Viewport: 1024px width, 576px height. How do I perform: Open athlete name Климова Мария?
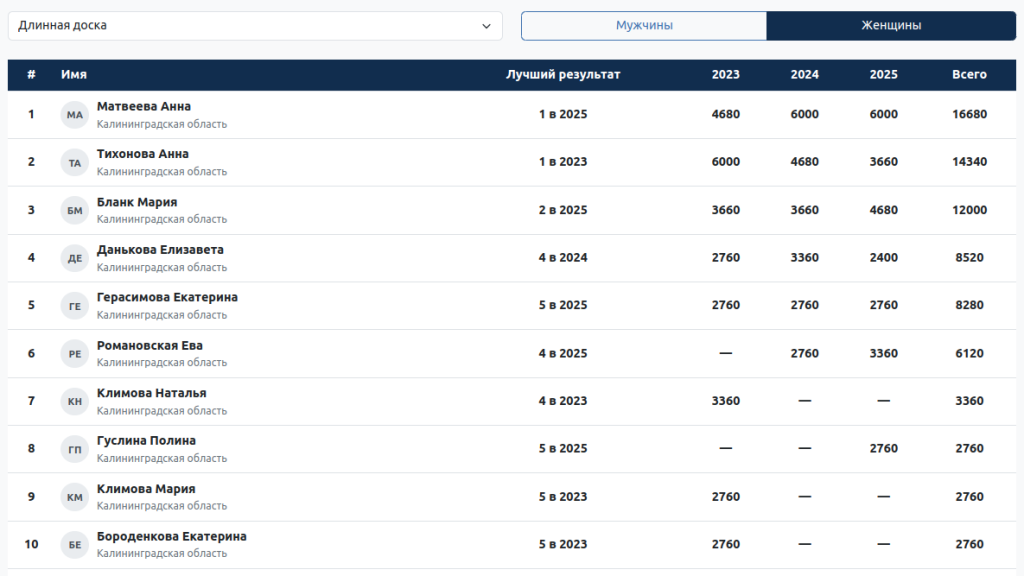tap(146, 489)
